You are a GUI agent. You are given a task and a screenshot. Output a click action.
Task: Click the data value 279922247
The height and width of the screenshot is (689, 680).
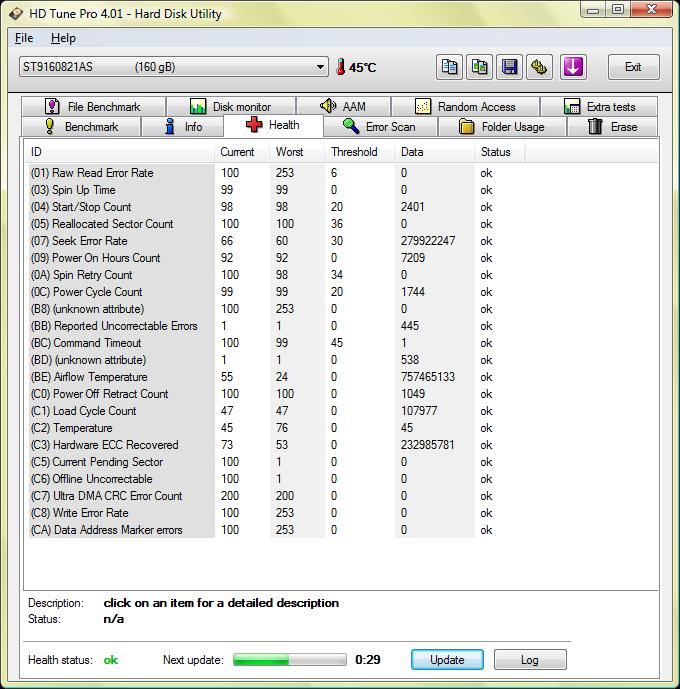[x=428, y=241]
